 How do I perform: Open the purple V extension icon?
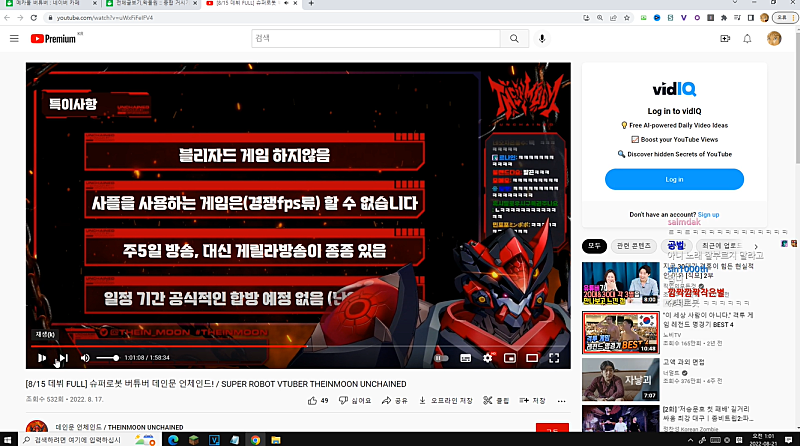684,17
